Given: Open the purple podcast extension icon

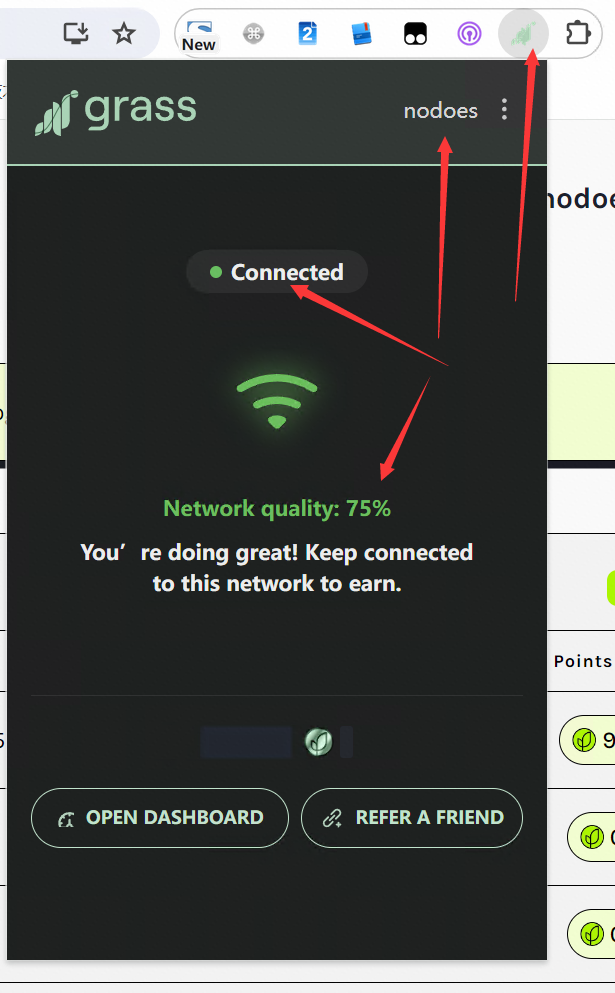Looking at the screenshot, I should (x=469, y=34).
